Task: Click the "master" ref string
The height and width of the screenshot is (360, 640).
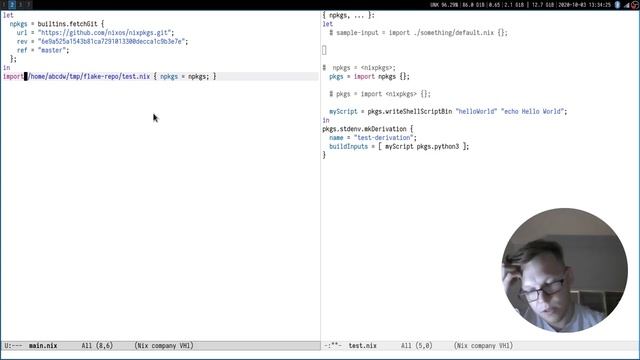Action: click(53, 50)
